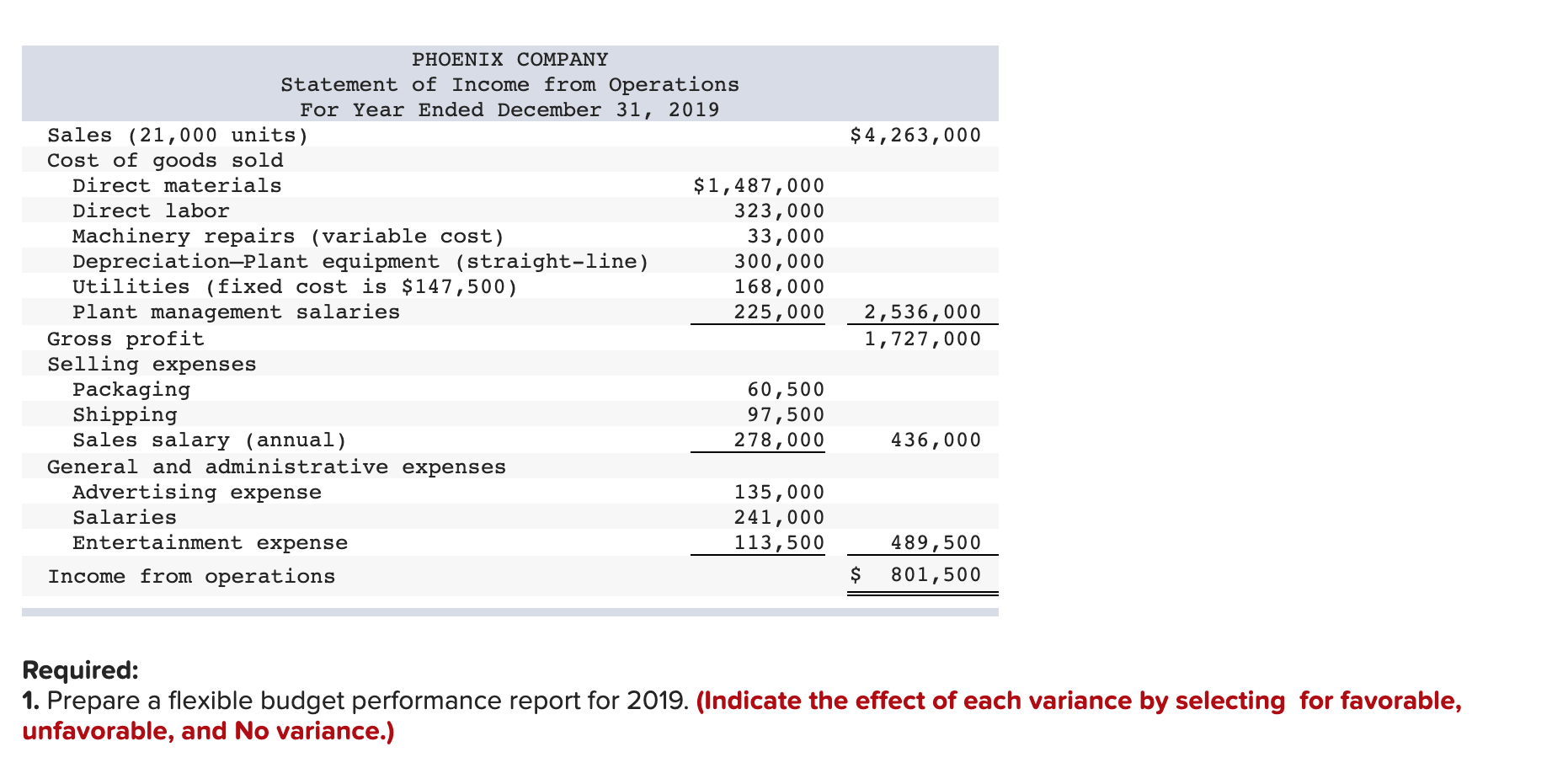This screenshot has height=768, width=1568.
Task: Click the Gross profit total 1,727,000
Action: point(922,338)
